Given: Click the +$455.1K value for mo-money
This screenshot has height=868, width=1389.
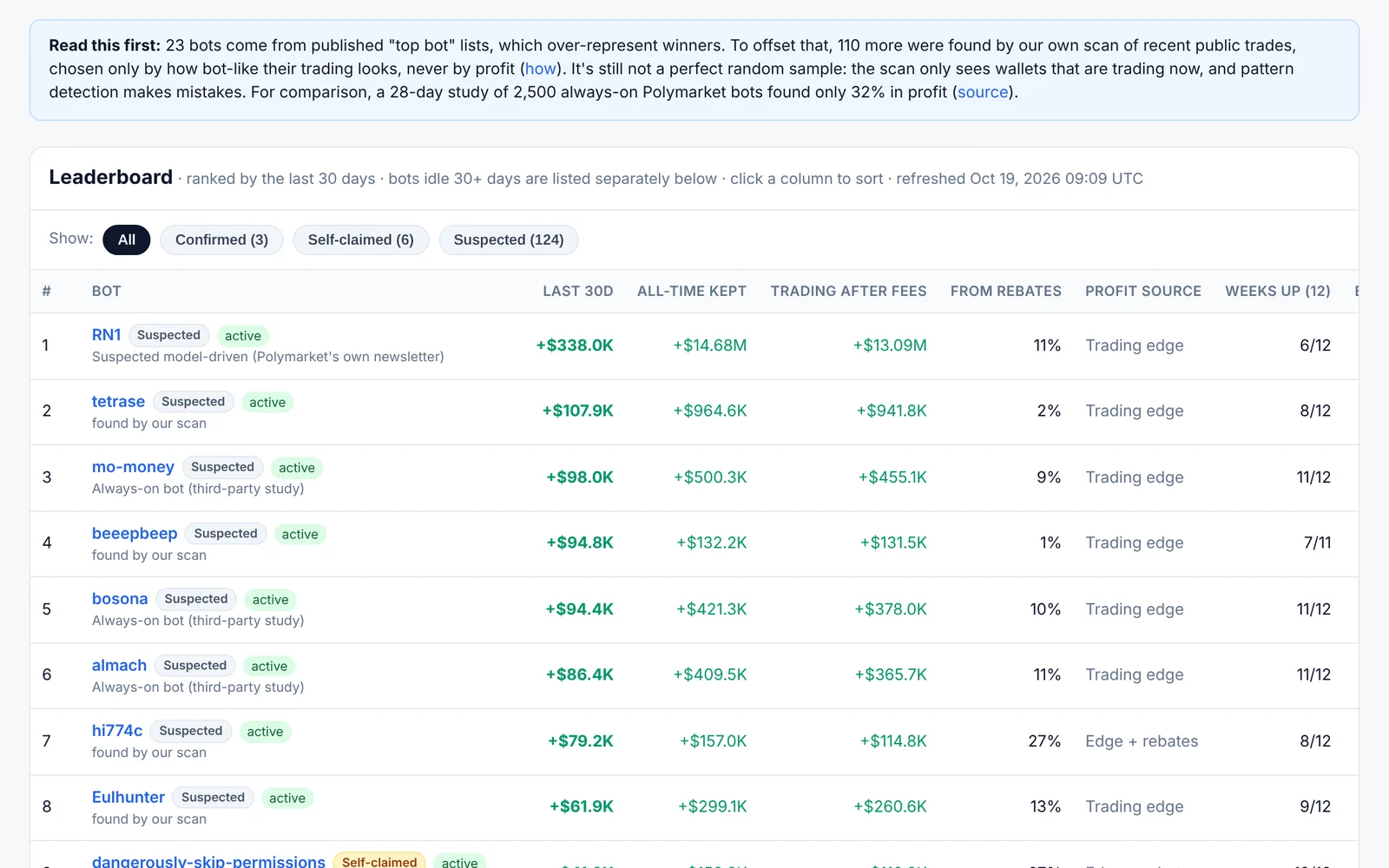Looking at the screenshot, I should click(x=892, y=477).
